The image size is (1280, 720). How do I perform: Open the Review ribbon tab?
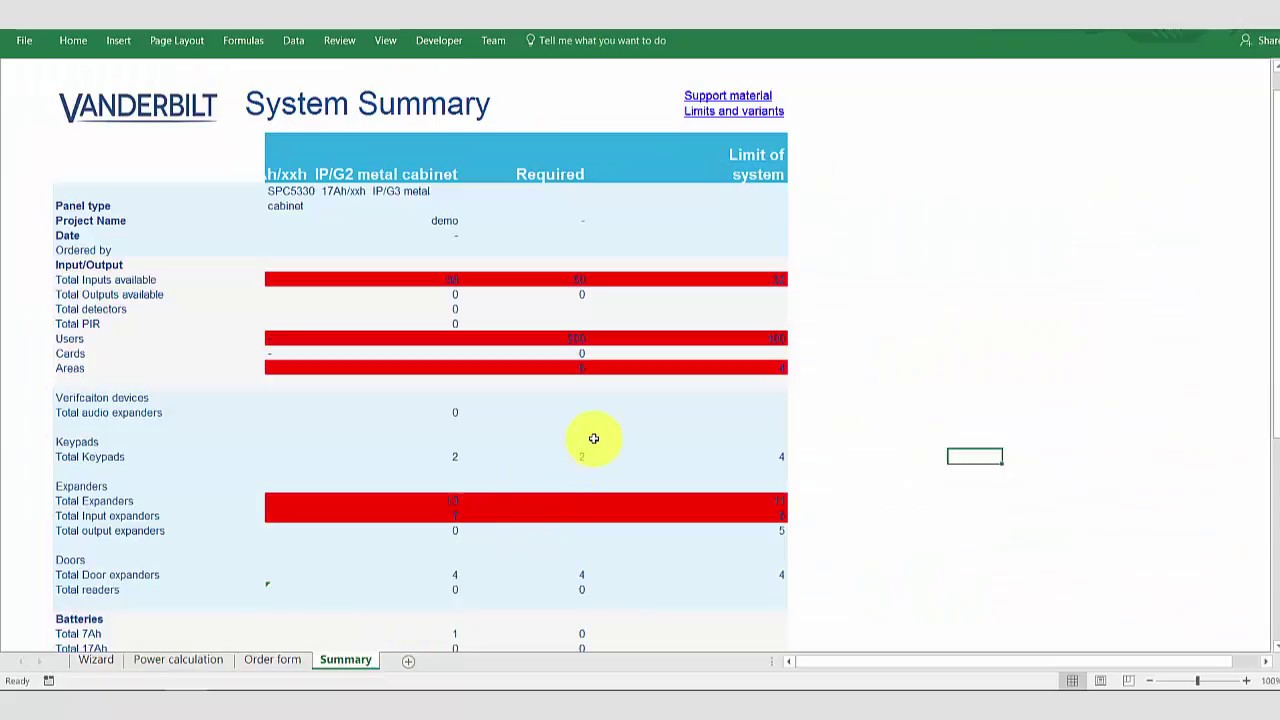(339, 41)
